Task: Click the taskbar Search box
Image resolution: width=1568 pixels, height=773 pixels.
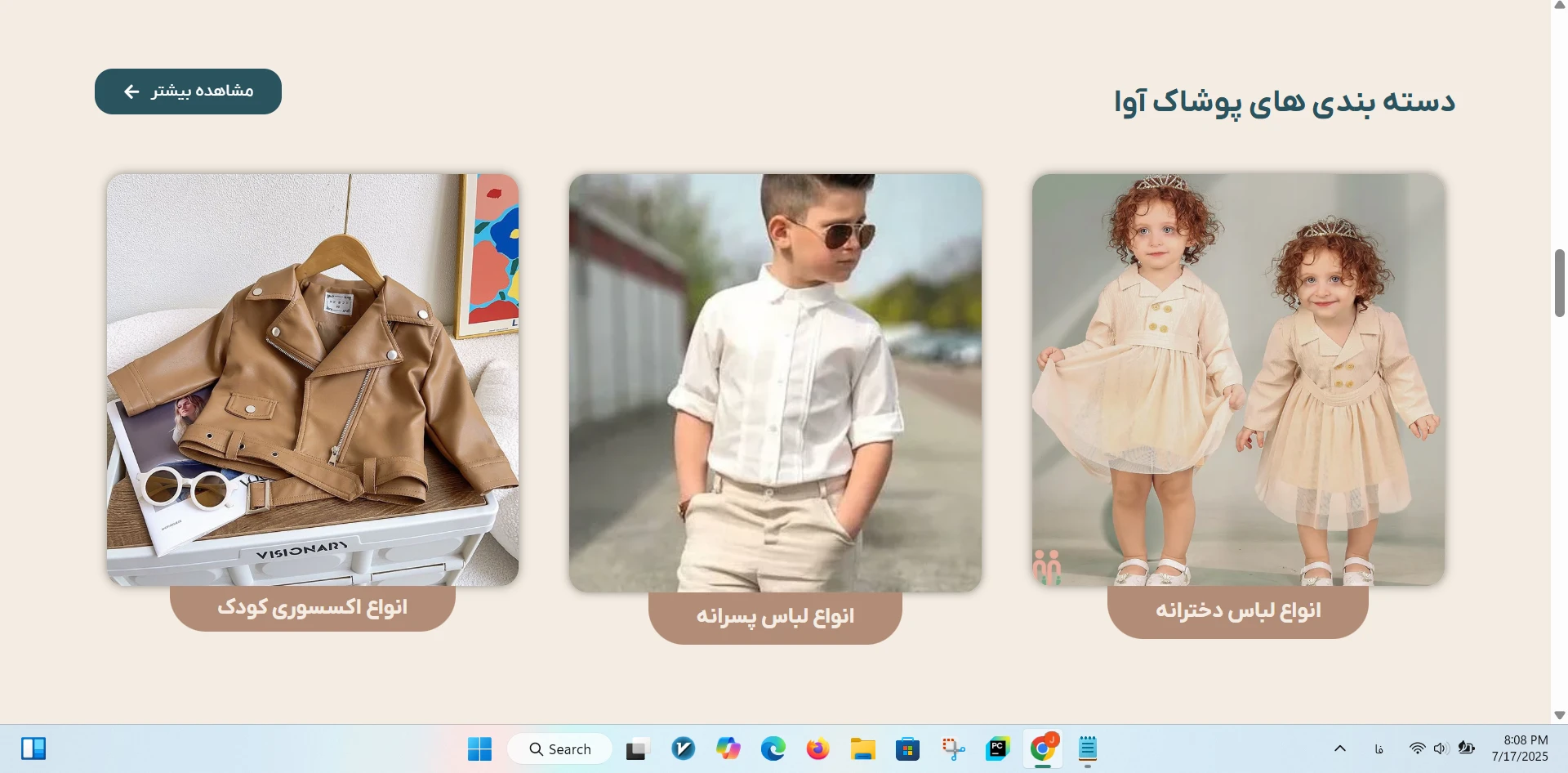Action: pos(560,748)
